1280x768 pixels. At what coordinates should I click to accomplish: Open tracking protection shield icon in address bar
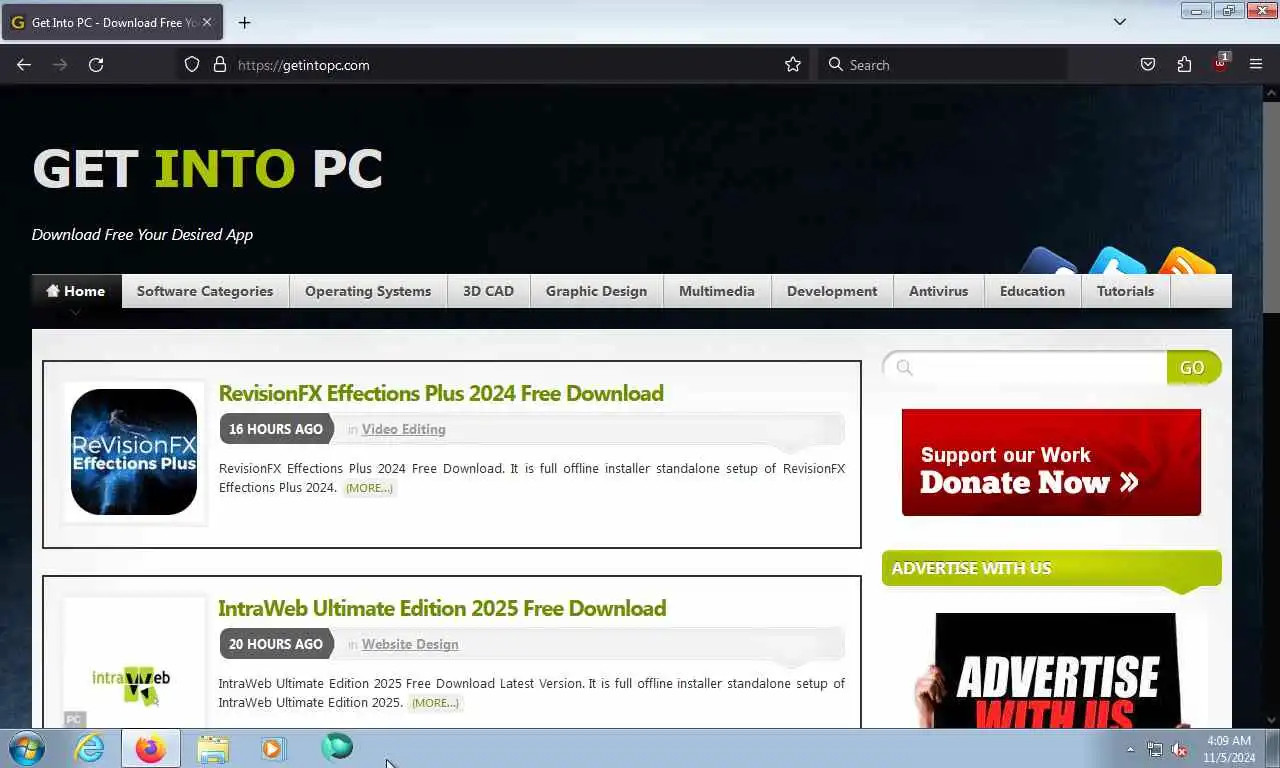192,64
